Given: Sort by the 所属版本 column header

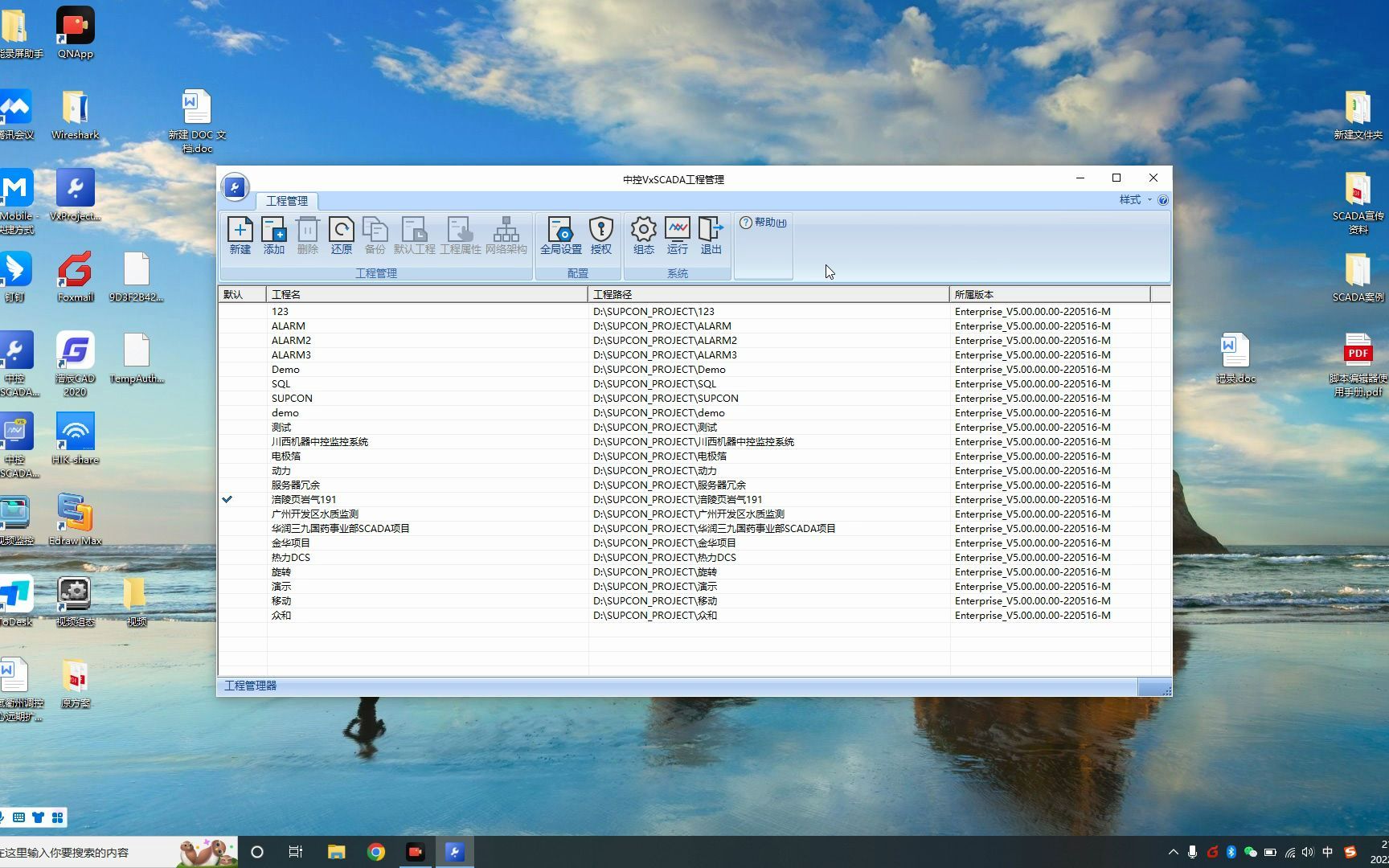Looking at the screenshot, I should coord(1050,294).
